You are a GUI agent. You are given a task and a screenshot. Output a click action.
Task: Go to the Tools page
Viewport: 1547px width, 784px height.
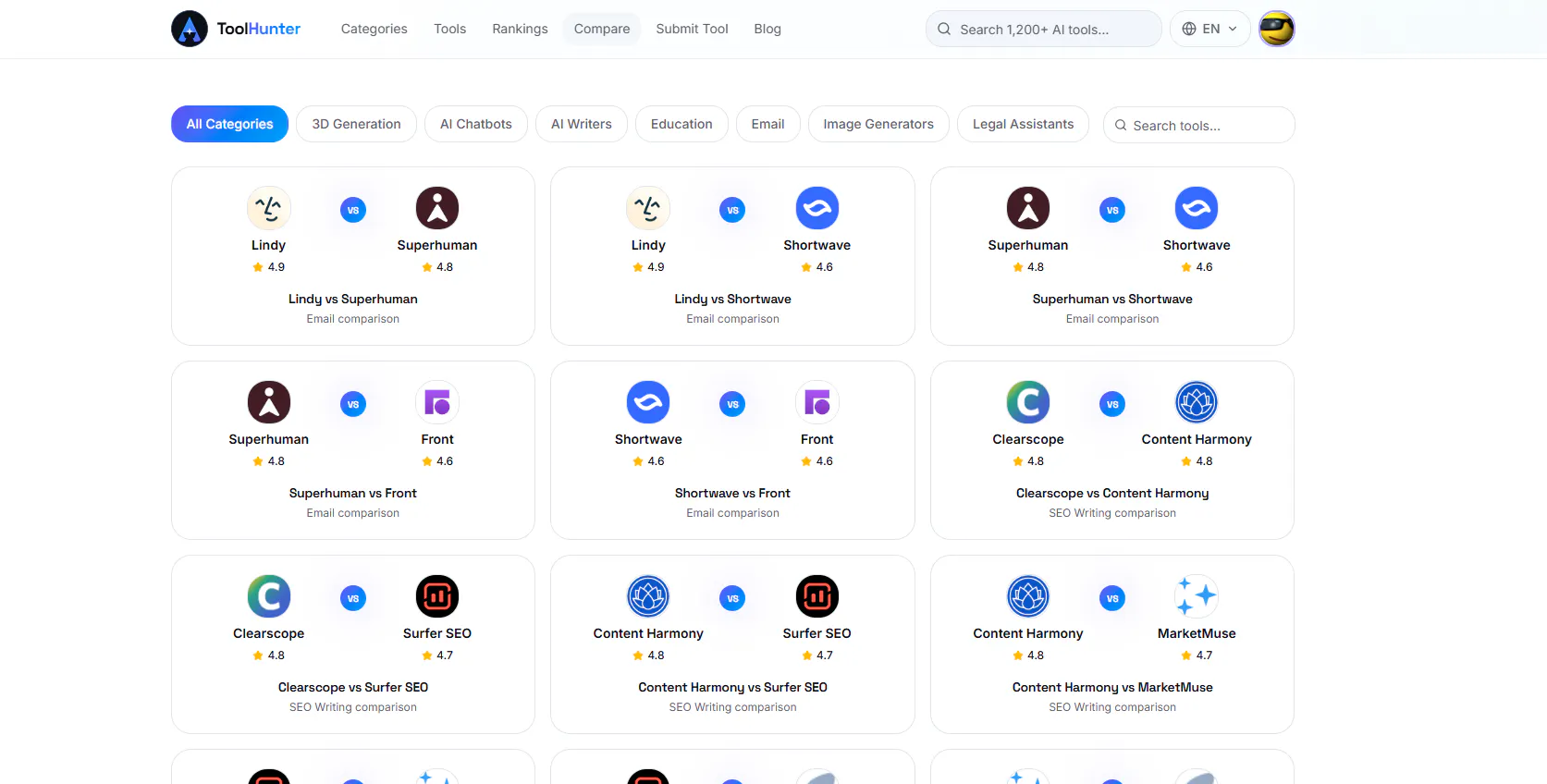[x=450, y=29]
